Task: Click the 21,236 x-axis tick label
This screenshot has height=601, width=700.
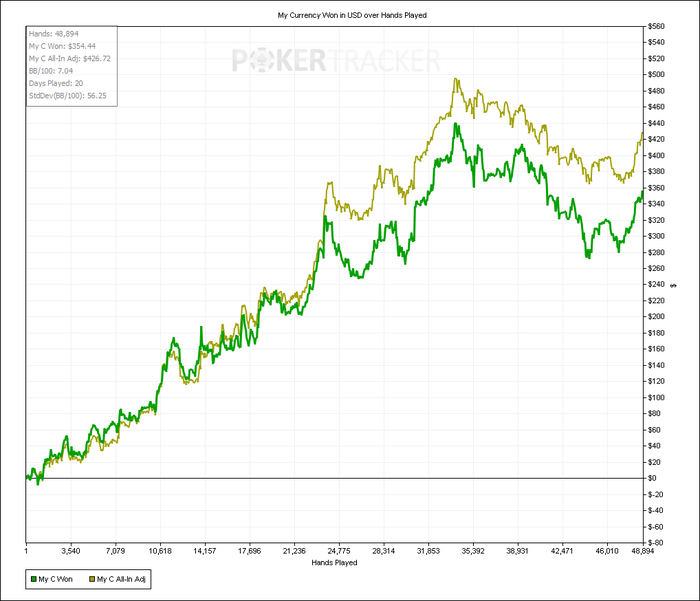Action: tap(294, 551)
